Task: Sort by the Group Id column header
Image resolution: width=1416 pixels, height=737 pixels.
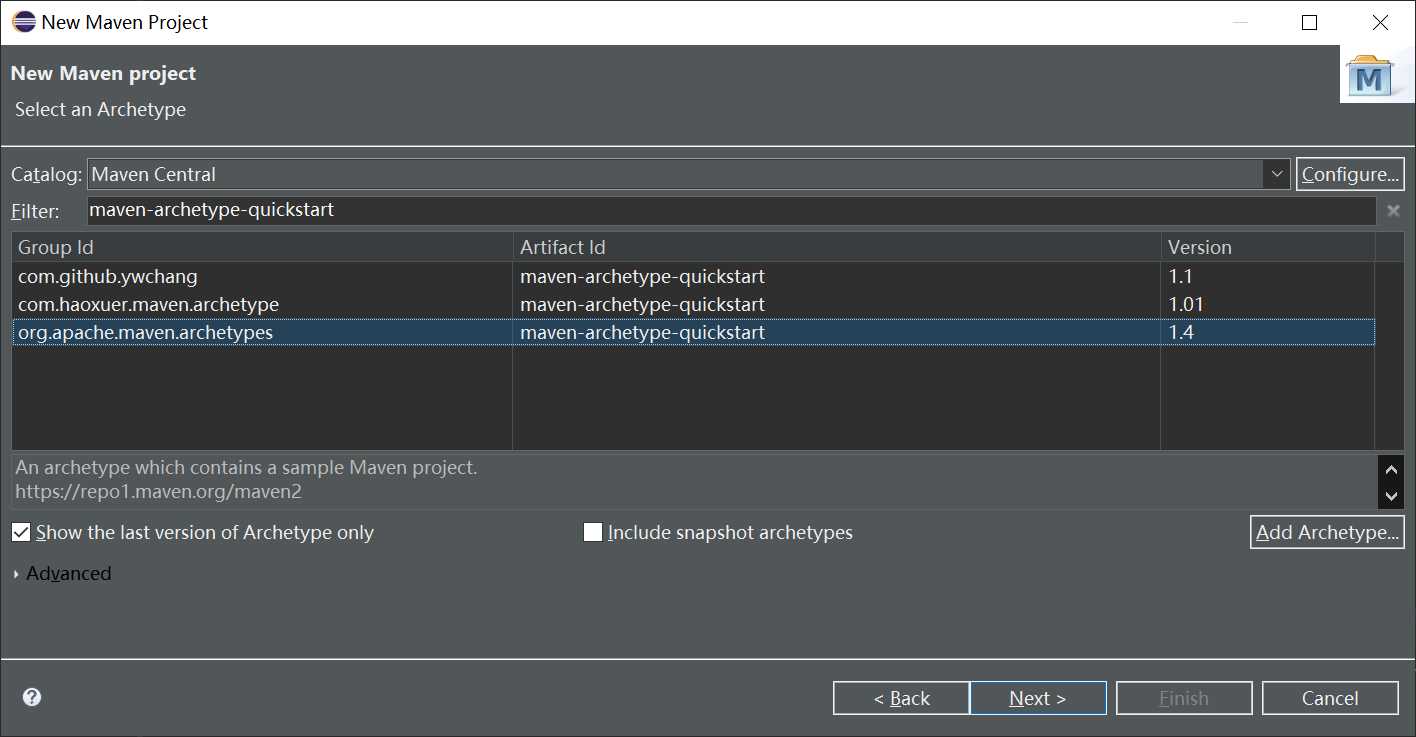Action: click(263, 247)
